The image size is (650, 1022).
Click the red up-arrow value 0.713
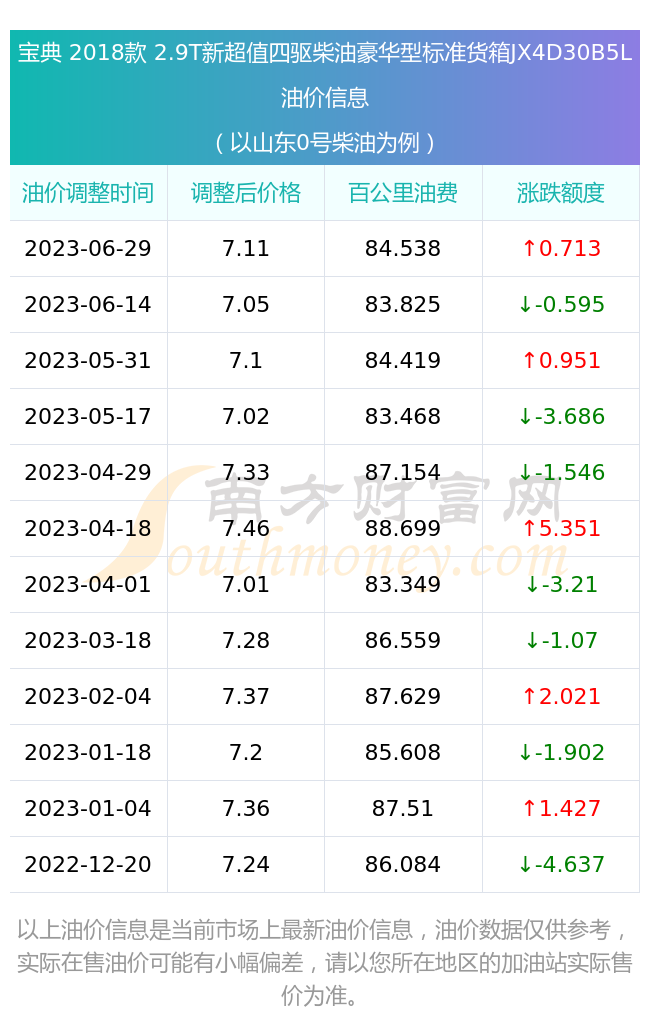click(x=561, y=248)
